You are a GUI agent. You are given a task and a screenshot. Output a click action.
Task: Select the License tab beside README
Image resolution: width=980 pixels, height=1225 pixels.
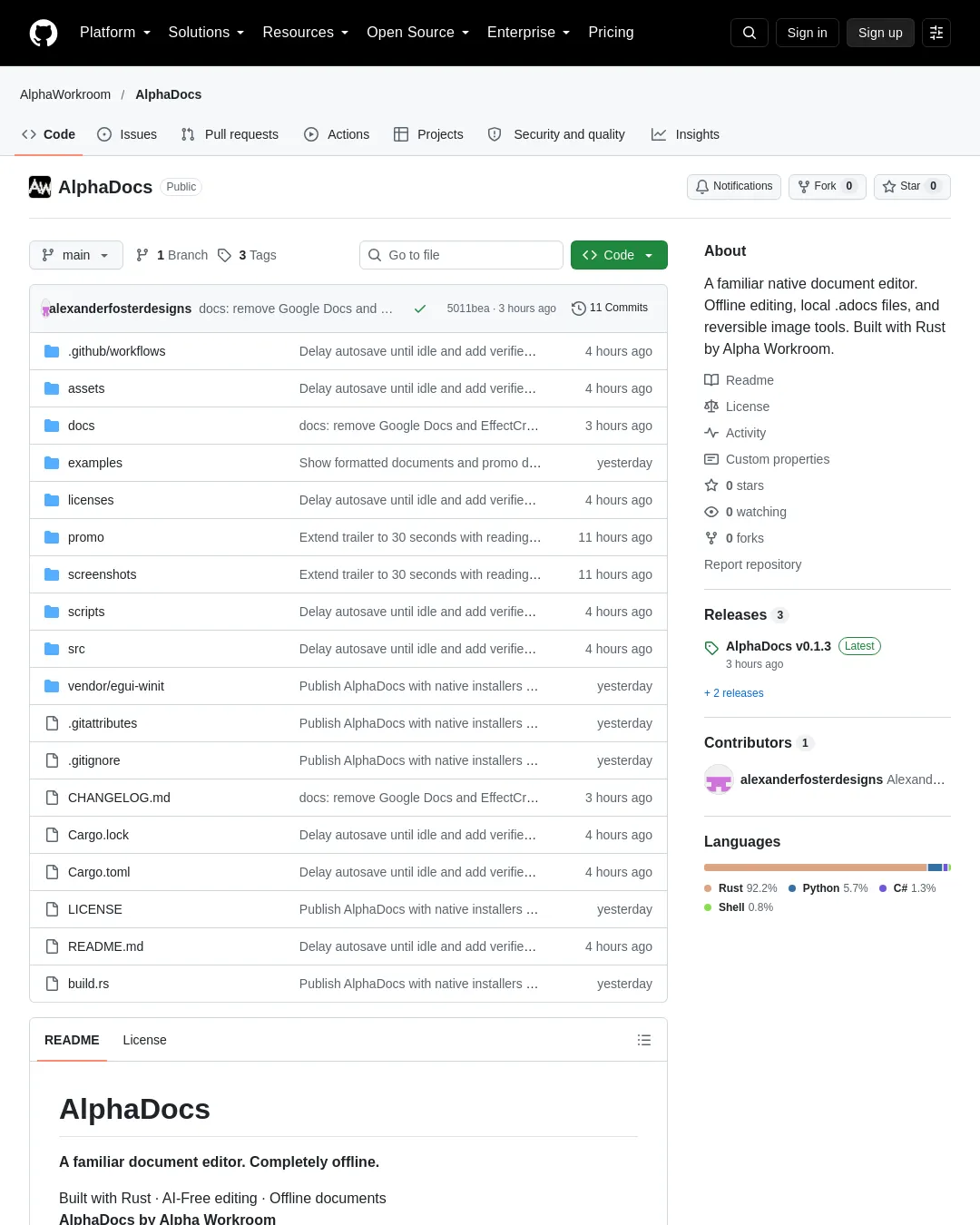145,1040
